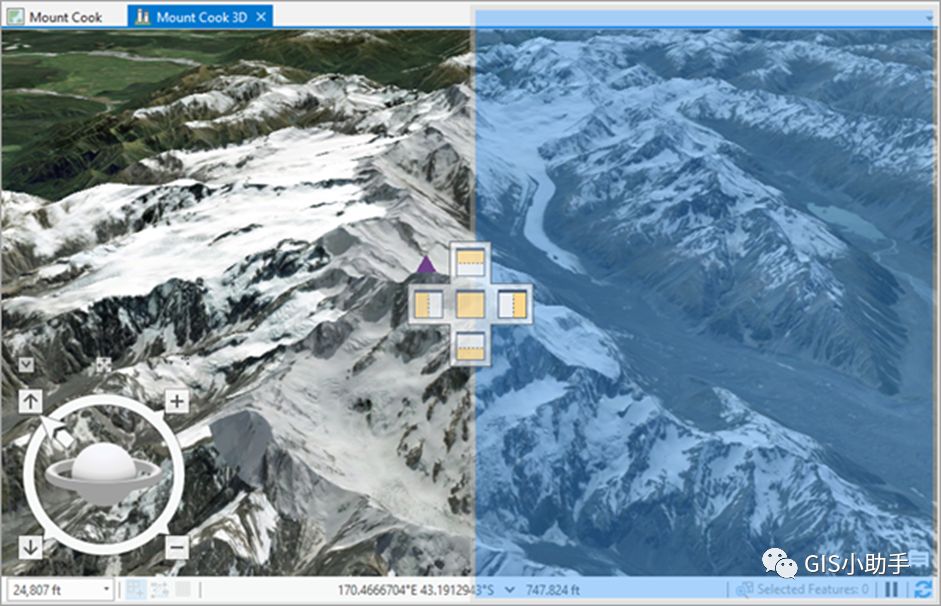Image resolution: width=941 pixels, height=606 pixels.
Task: Click the navigator north arrow heading indicator
Action: coord(56,433)
